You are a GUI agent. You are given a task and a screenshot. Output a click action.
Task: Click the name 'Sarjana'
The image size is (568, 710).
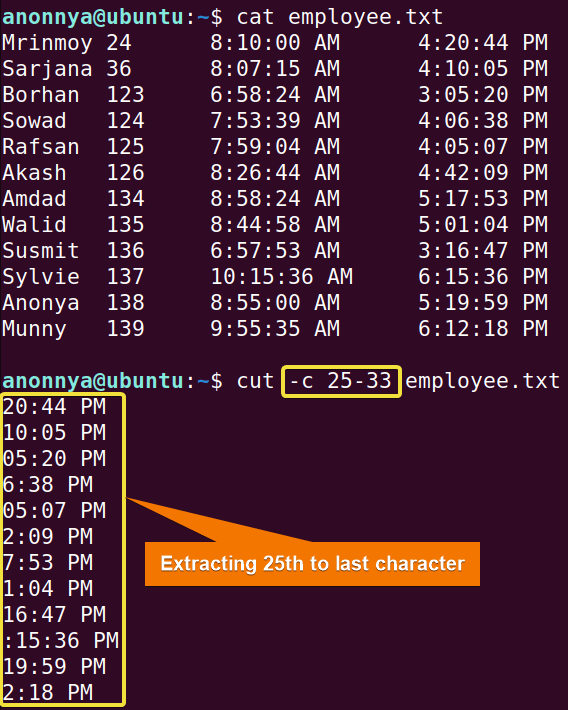(x=47, y=70)
